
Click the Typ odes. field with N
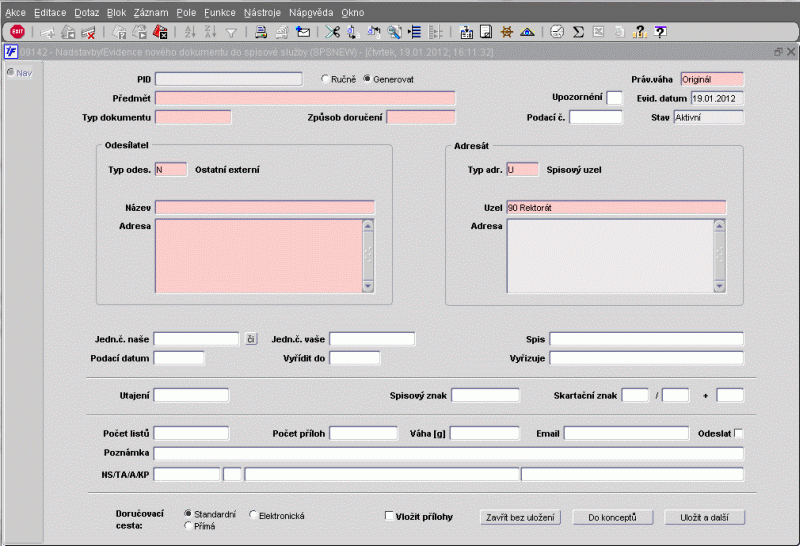pyautogui.click(x=171, y=169)
